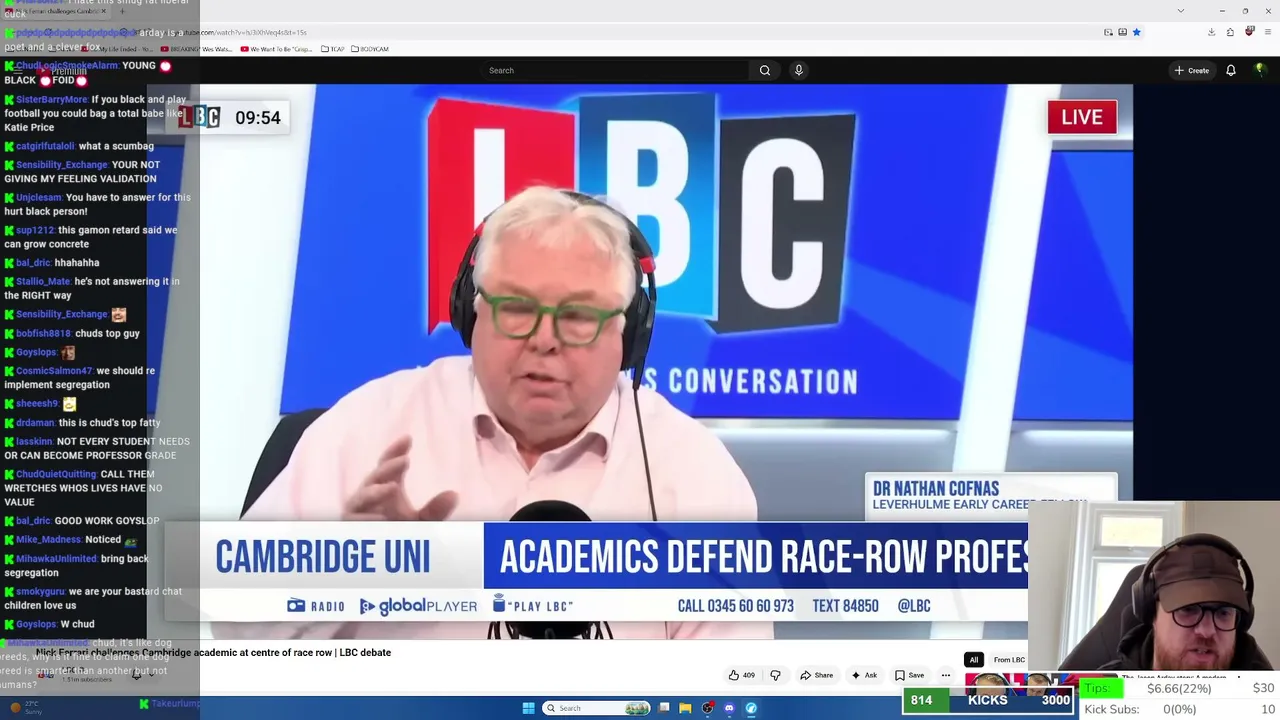This screenshot has width=1280, height=720.
Task: Click username Stallio_Mate in chat
Action: click(x=43, y=282)
